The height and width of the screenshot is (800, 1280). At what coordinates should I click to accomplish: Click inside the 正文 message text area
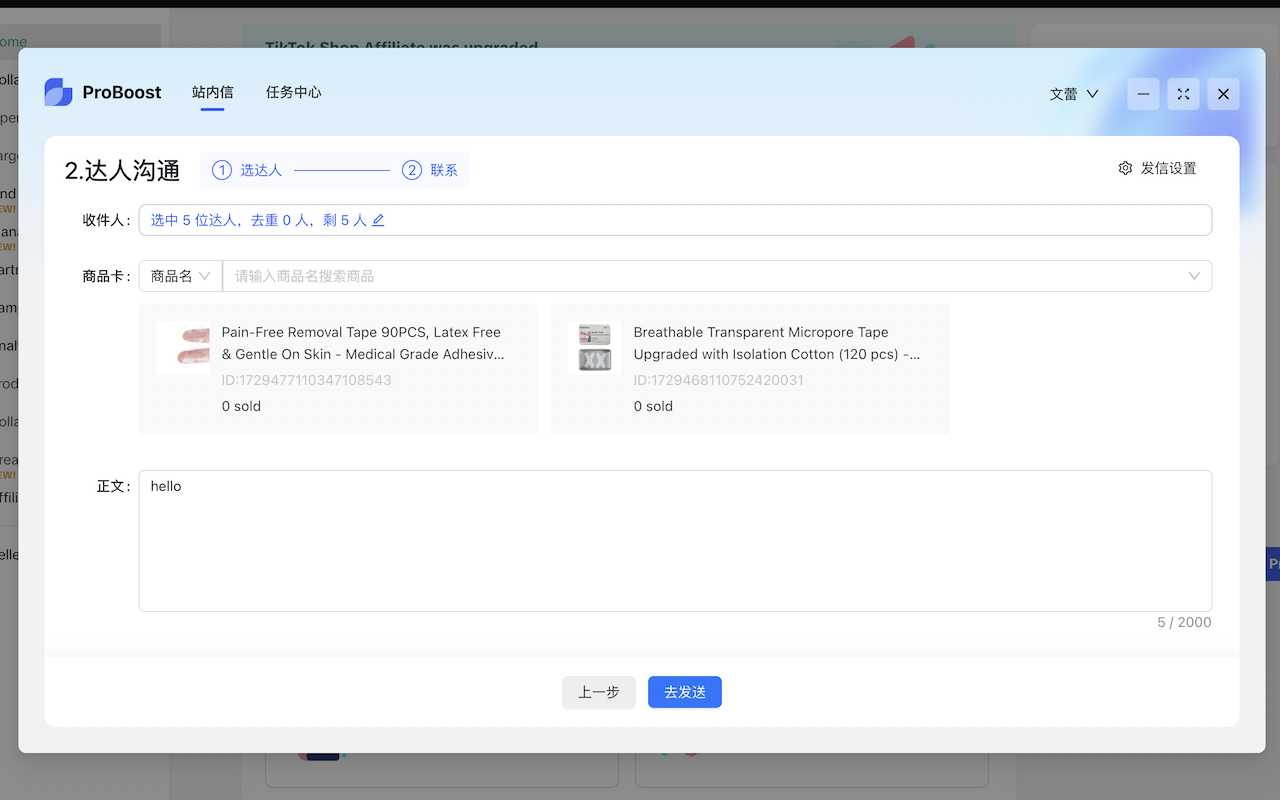click(675, 540)
